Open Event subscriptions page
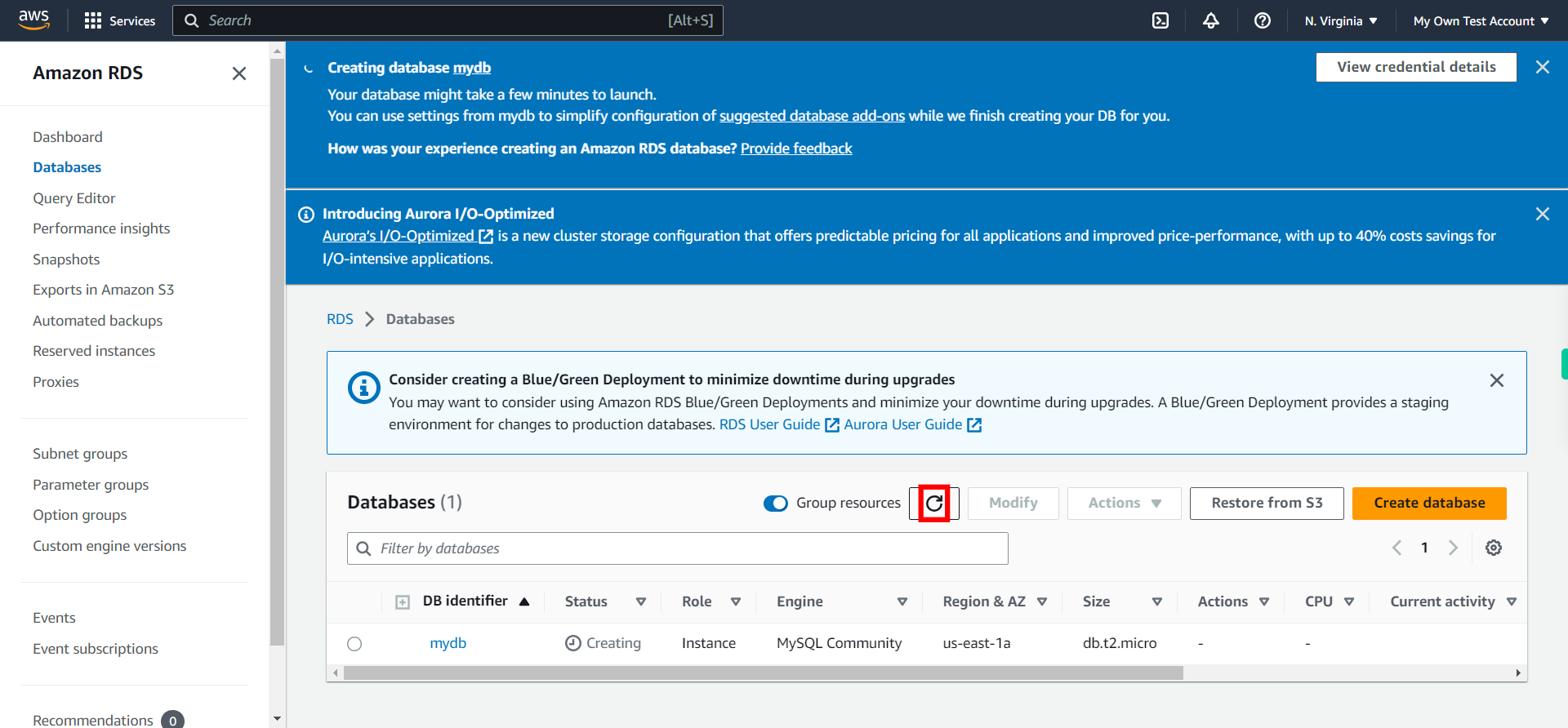 [96, 649]
